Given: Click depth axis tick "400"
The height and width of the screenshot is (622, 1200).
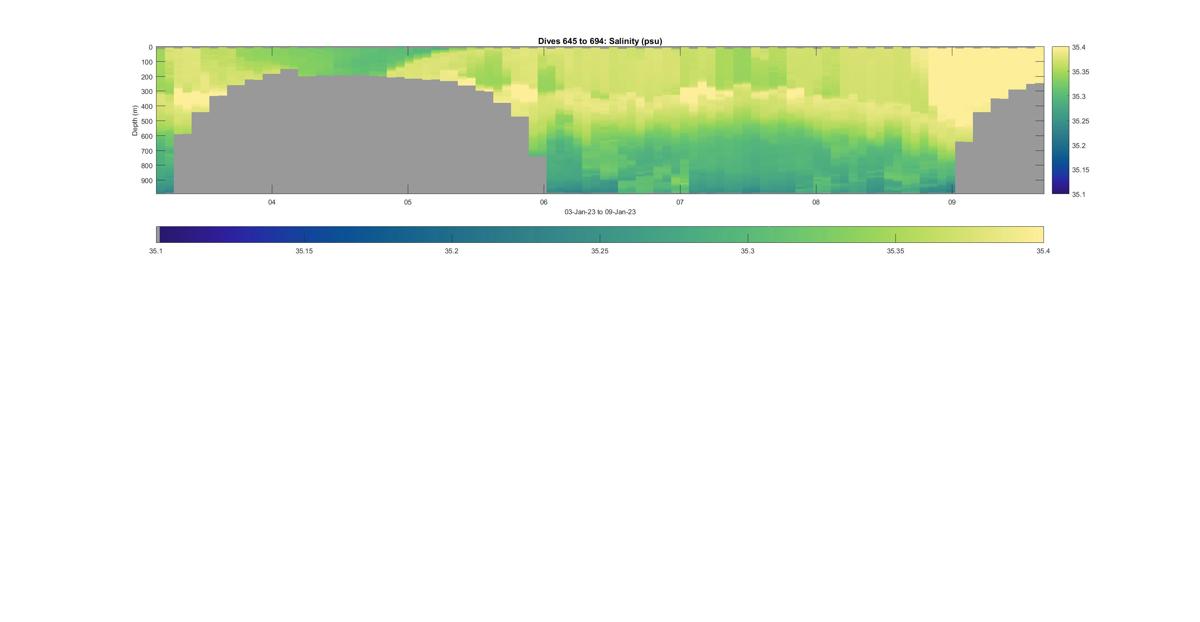Looking at the screenshot, I should point(146,107).
